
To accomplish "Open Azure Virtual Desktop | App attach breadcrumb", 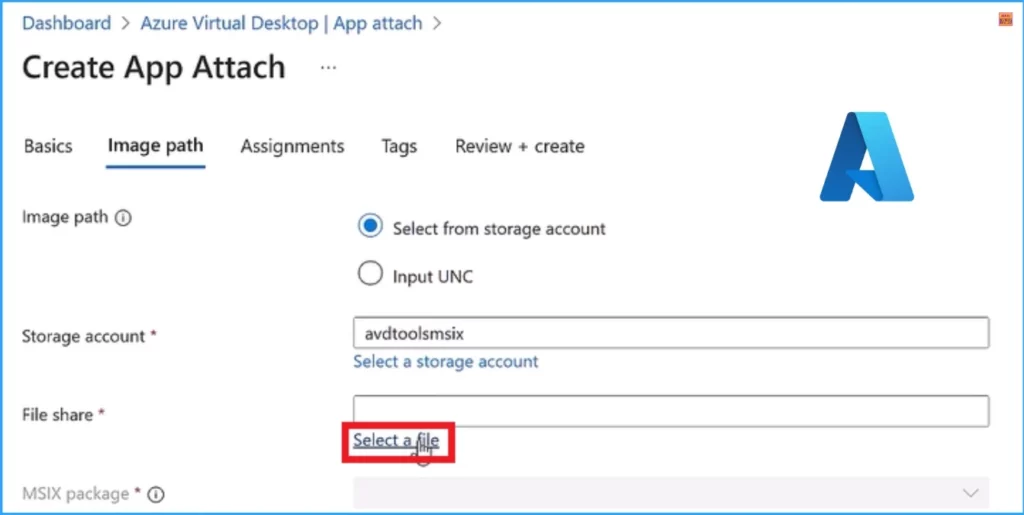I will [x=281, y=22].
